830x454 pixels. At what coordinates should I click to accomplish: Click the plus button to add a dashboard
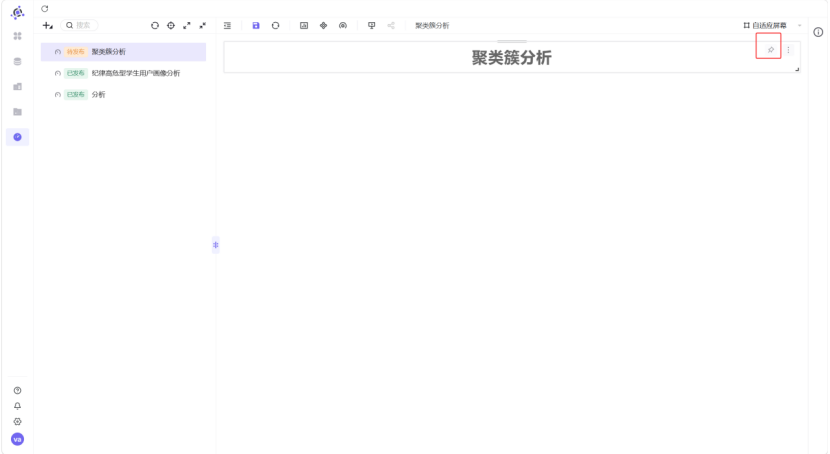(x=48, y=25)
